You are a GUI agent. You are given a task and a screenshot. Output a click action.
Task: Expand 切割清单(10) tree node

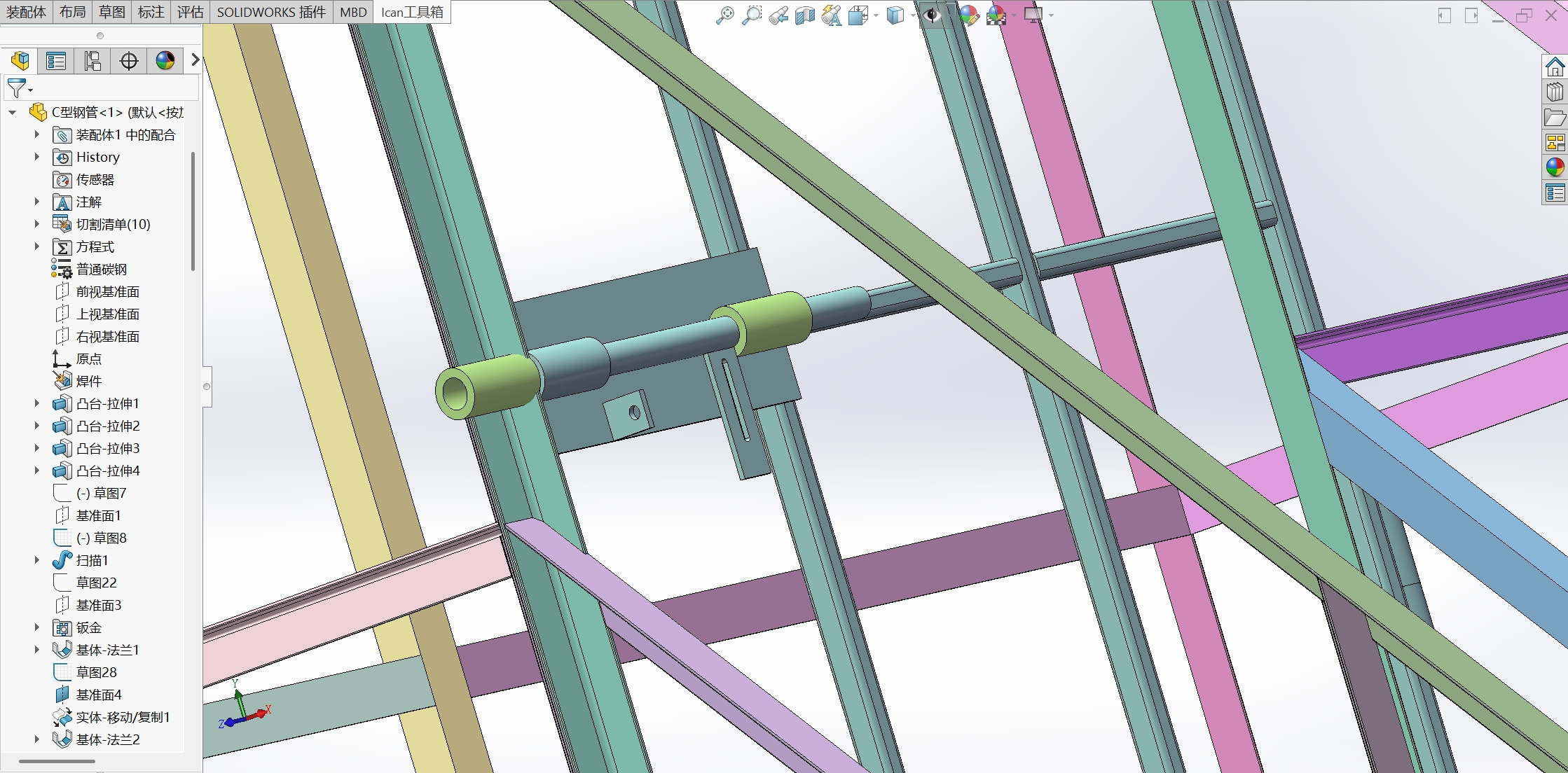click(x=37, y=224)
